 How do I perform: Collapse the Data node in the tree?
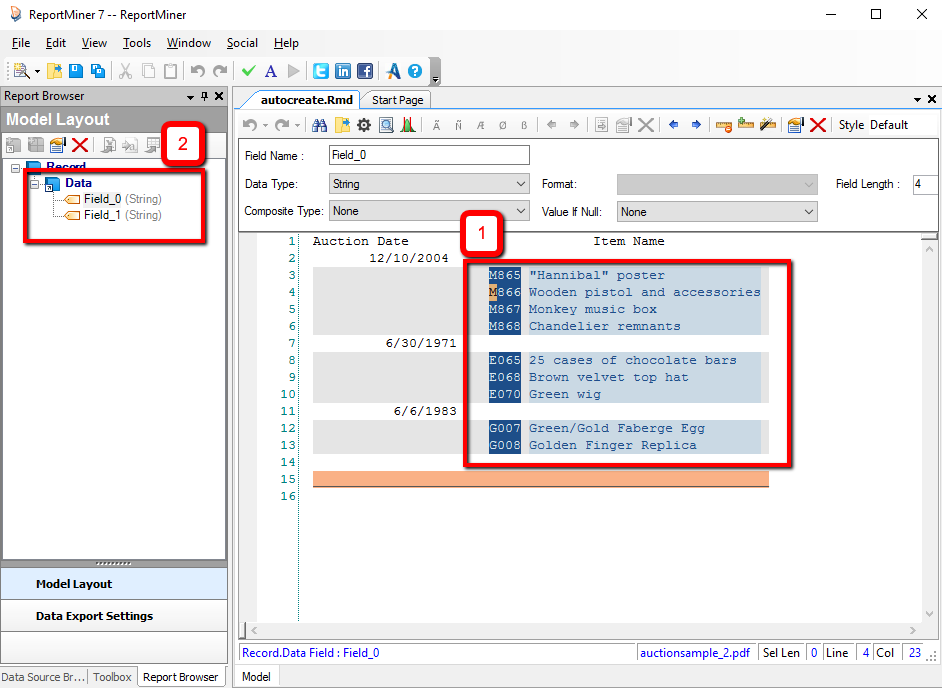tap(34, 184)
